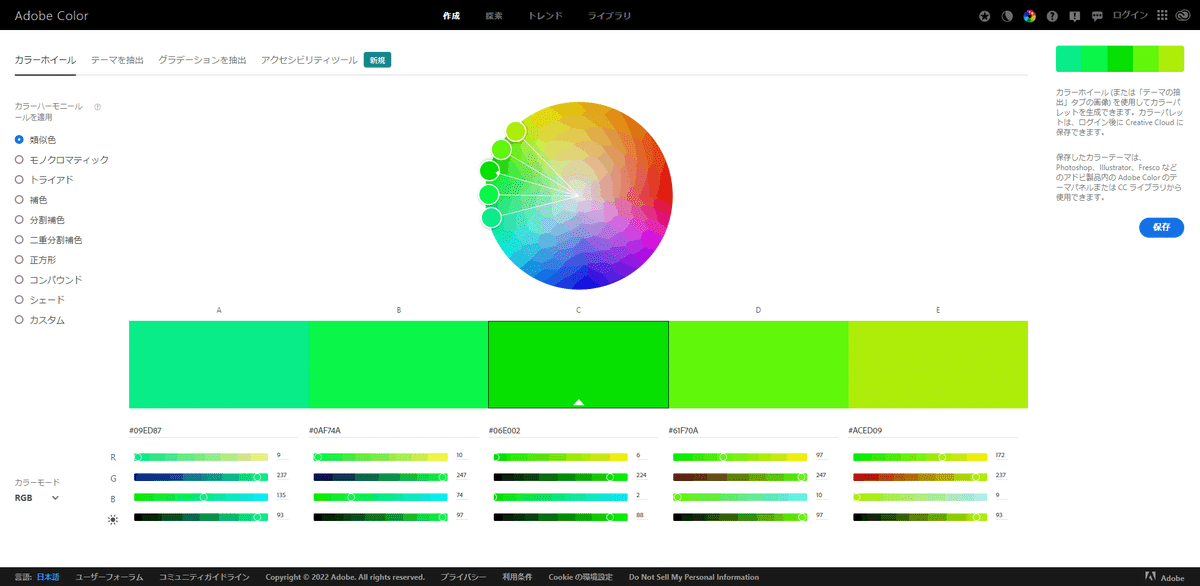Viewport: 1200px width, 586px height.
Task: Open 利用条件 footer link
Action: coord(517,577)
